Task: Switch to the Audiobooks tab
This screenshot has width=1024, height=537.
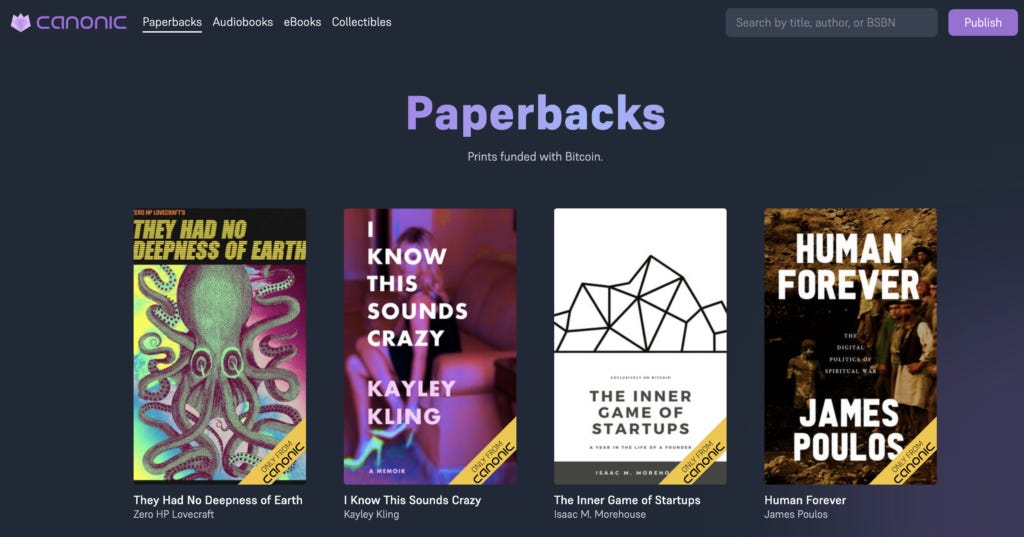Action: (242, 22)
